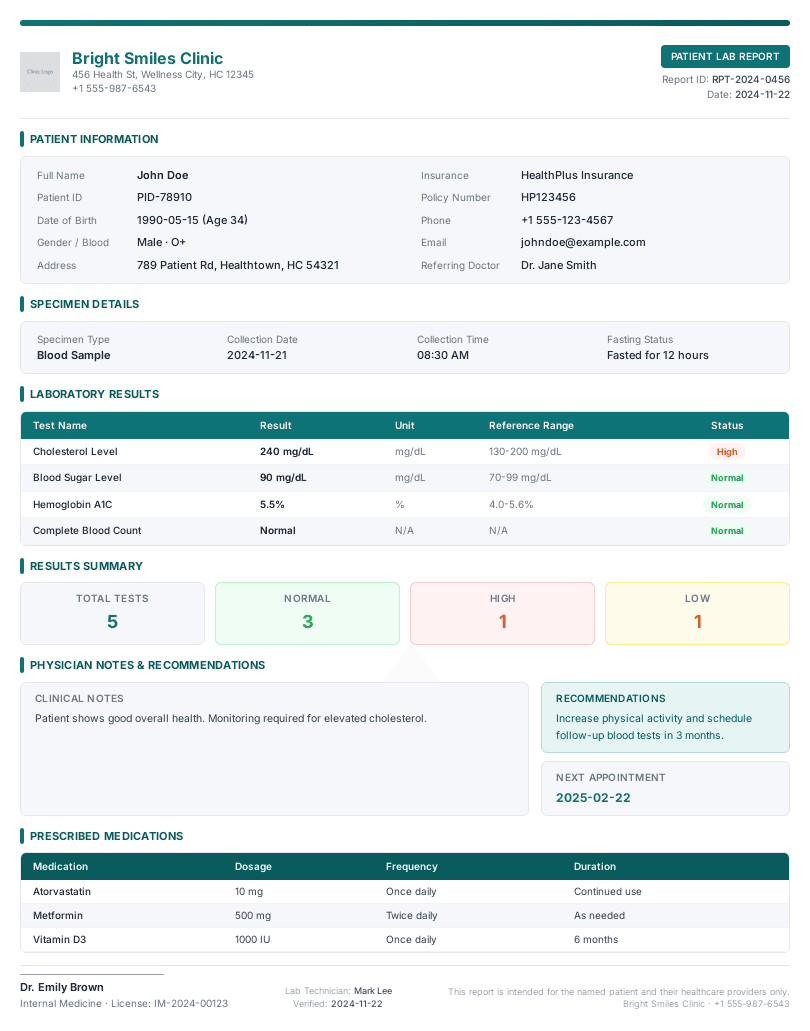The width and height of the screenshot is (810, 1031).
Task: Click the red High summary card
Action: pyautogui.click(x=502, y=613)
